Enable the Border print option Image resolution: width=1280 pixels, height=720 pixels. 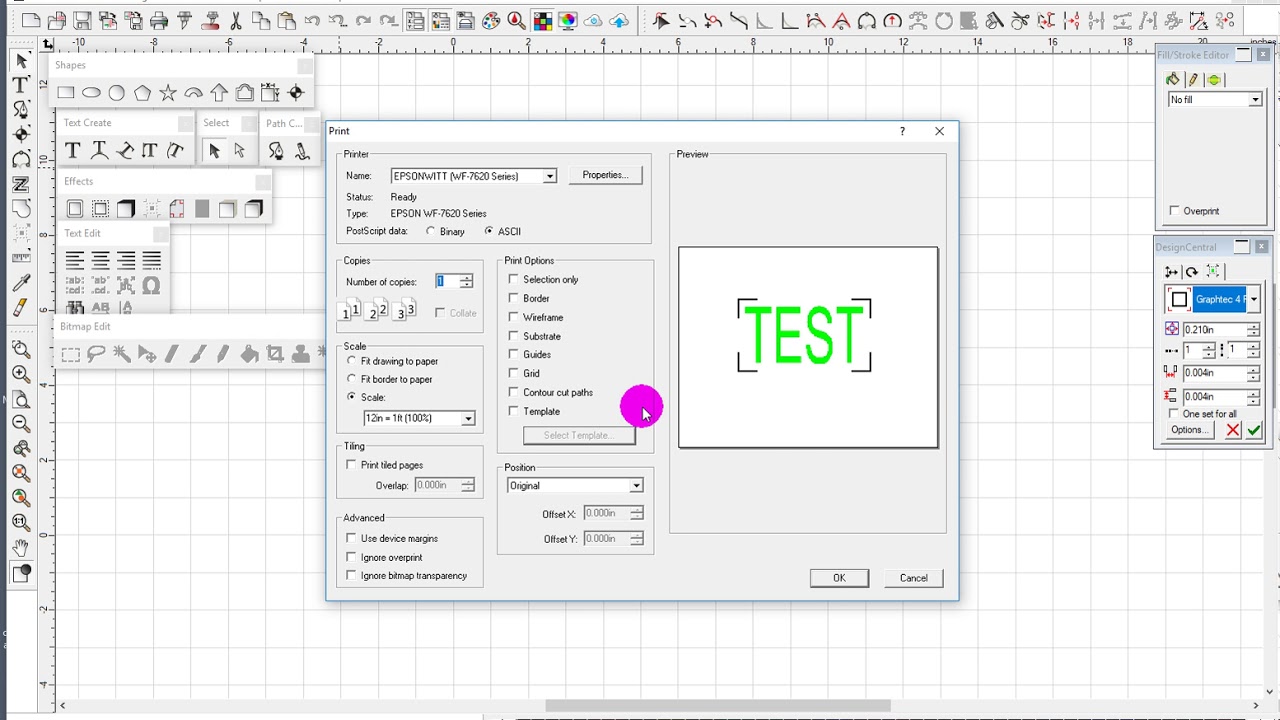pos(514,298)
